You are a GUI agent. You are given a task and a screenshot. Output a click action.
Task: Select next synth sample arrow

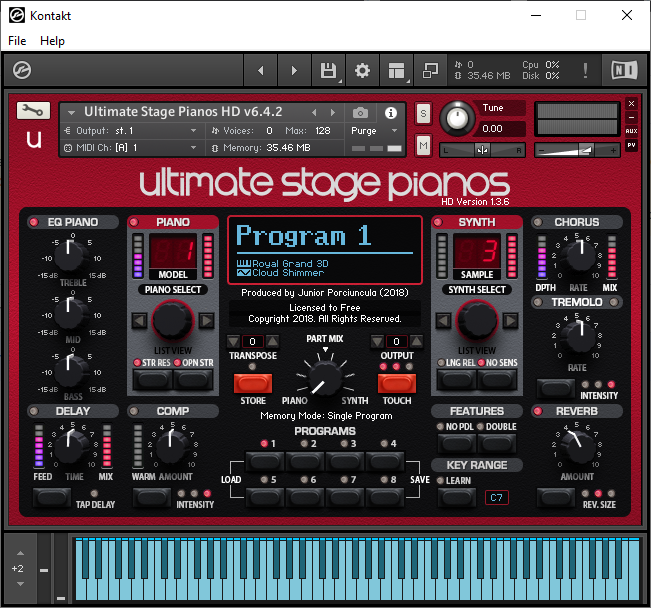tap(510, 321)
